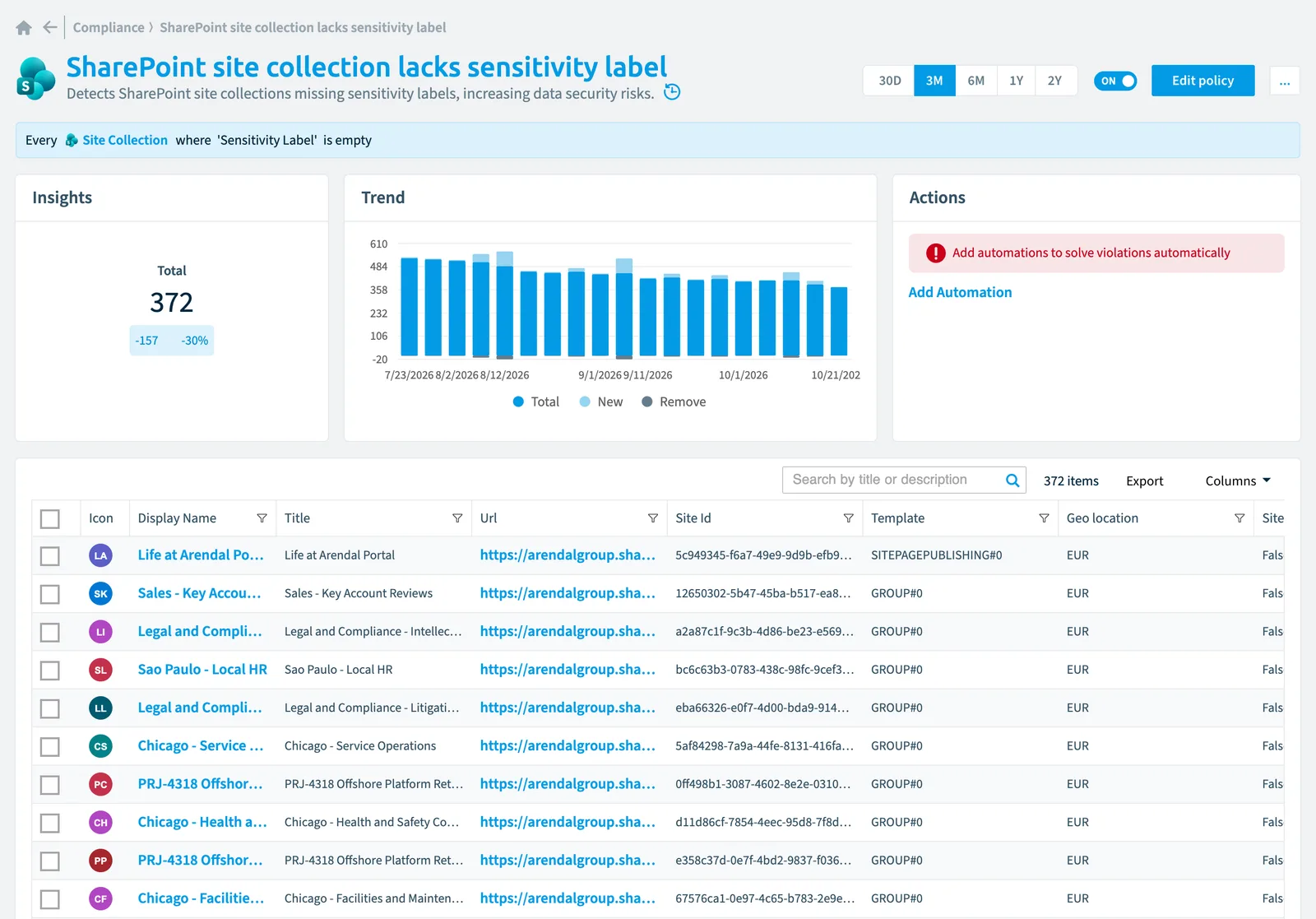The height and width of the screenshot is (919, 1316).
Task: Select the Sao Paulo - Local HR checkbox
Action: 50,671
